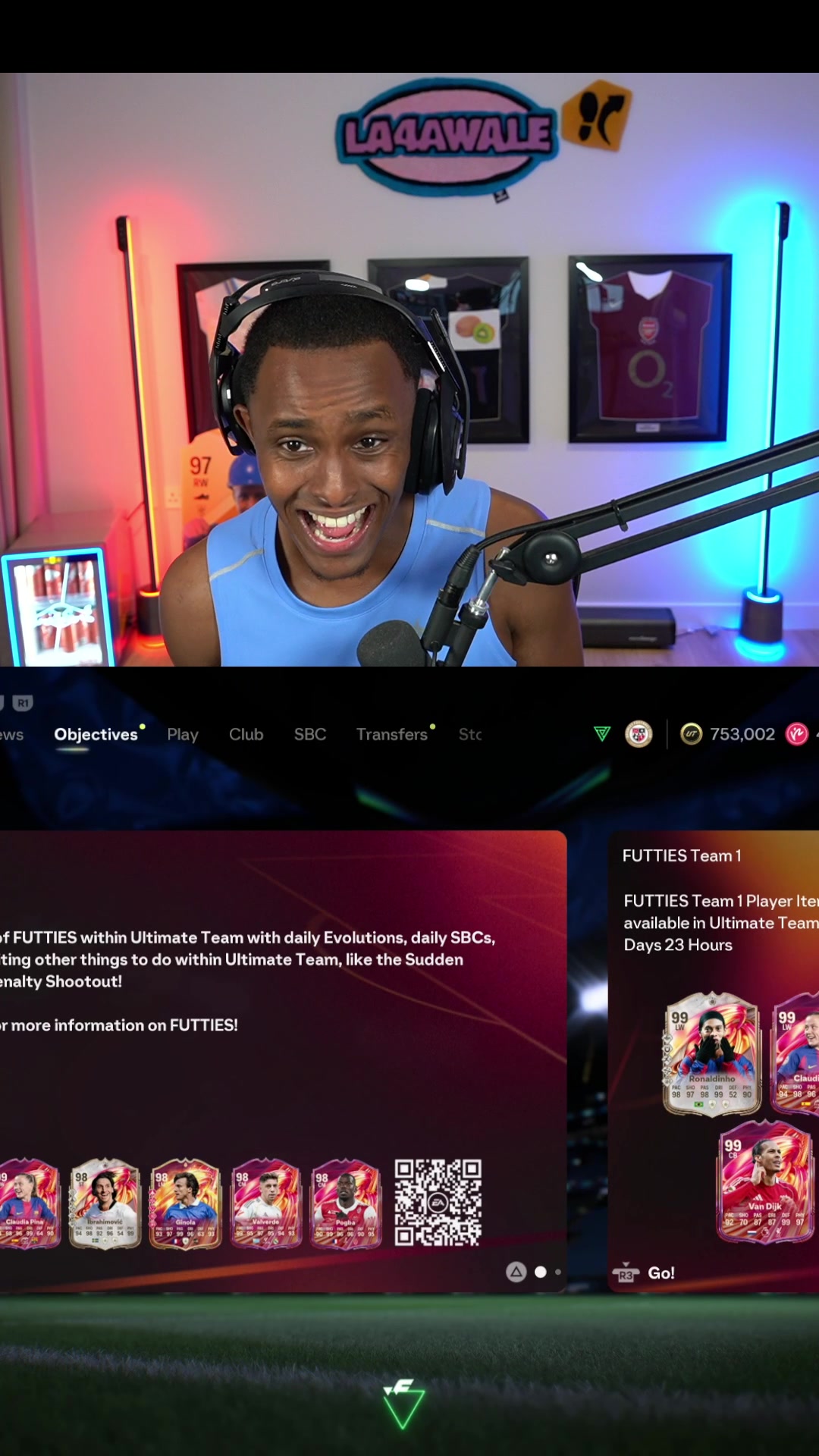The width and height of the screenshot is (819, 1456).
Task: Click the R1 bumper icon
Action: pyautogui.click(x=23, y=703)
